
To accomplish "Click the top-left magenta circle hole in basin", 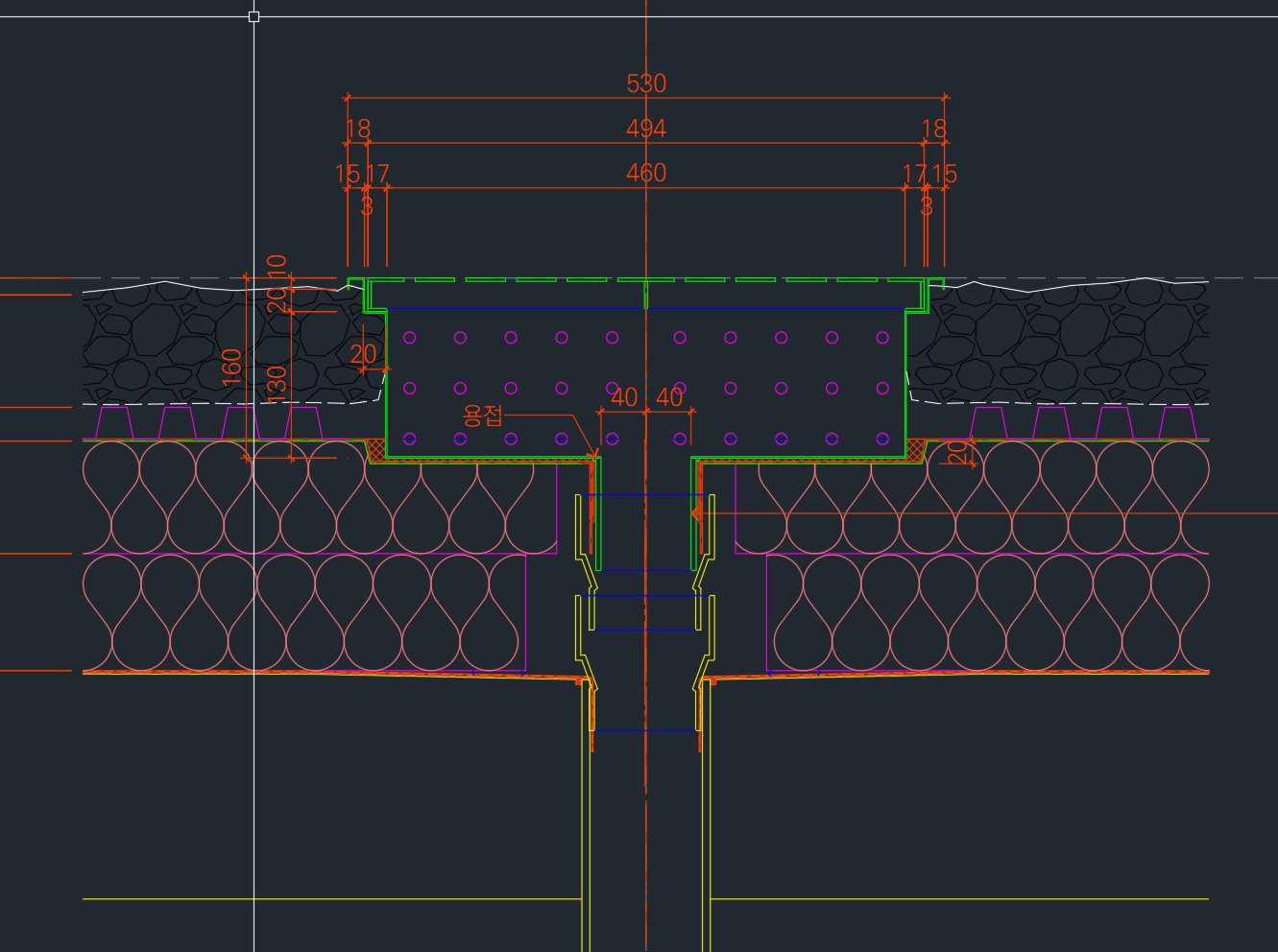I will coord(410,338).
